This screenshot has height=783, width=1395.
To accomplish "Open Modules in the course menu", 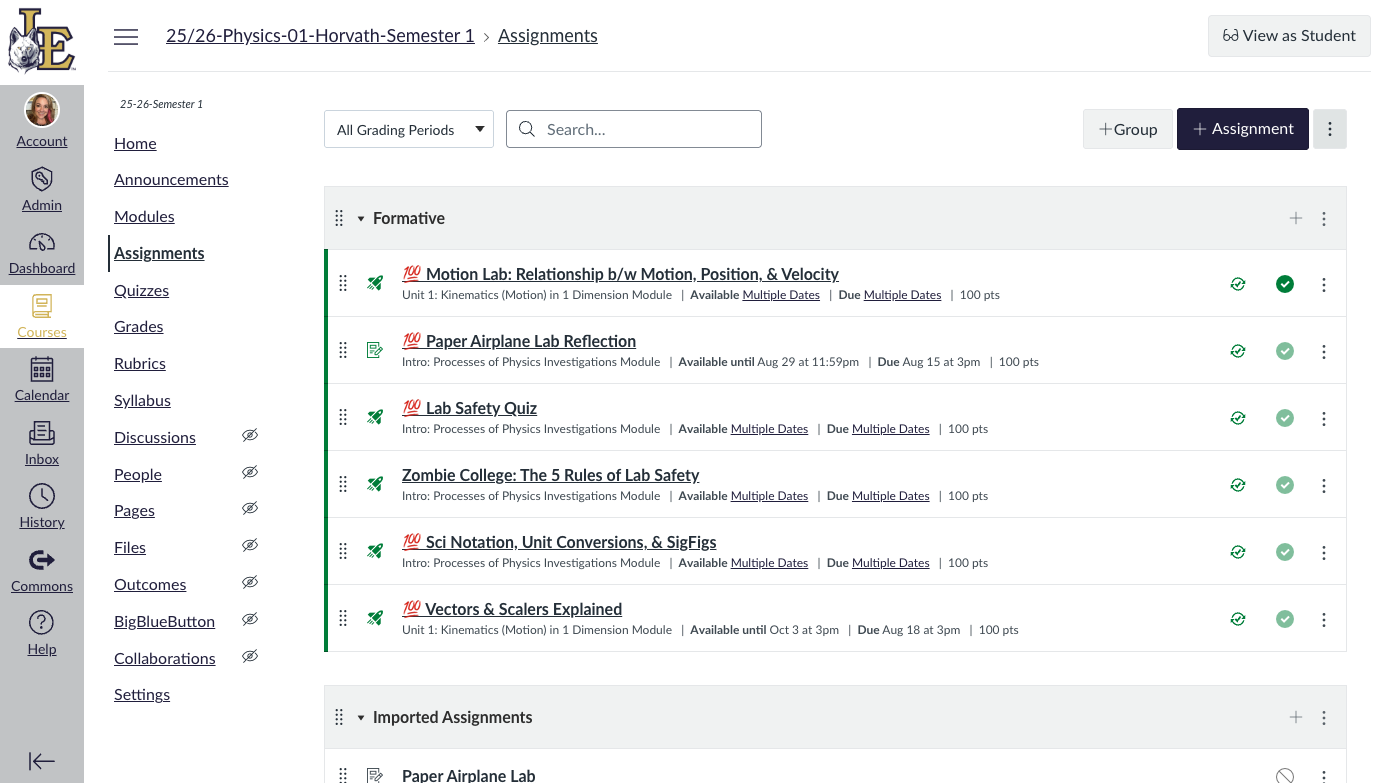I will click(x=144, y=217).
